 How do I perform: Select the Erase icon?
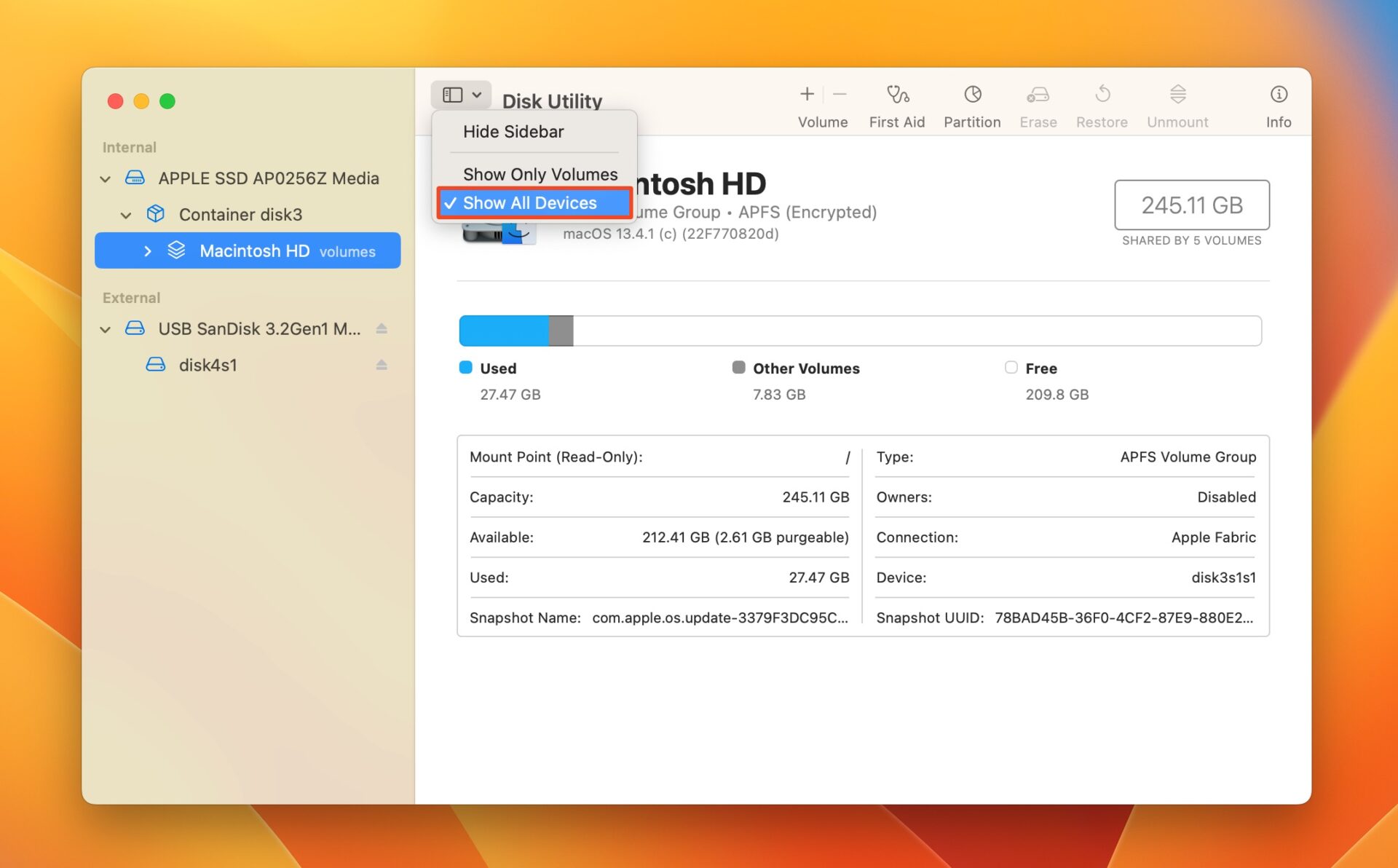point(1038,104)
